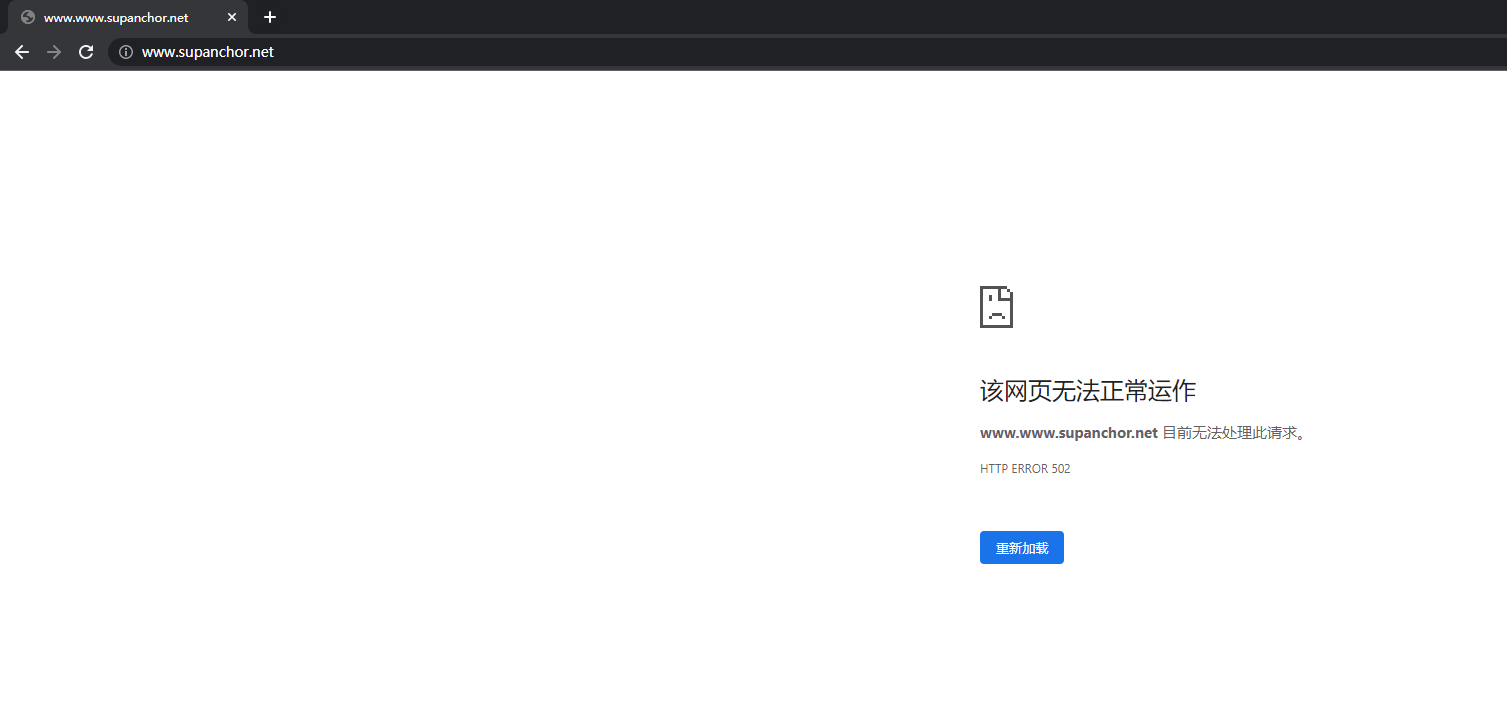
Task: Click the word HTTP in the error code
Action: [x=994, y=469]
